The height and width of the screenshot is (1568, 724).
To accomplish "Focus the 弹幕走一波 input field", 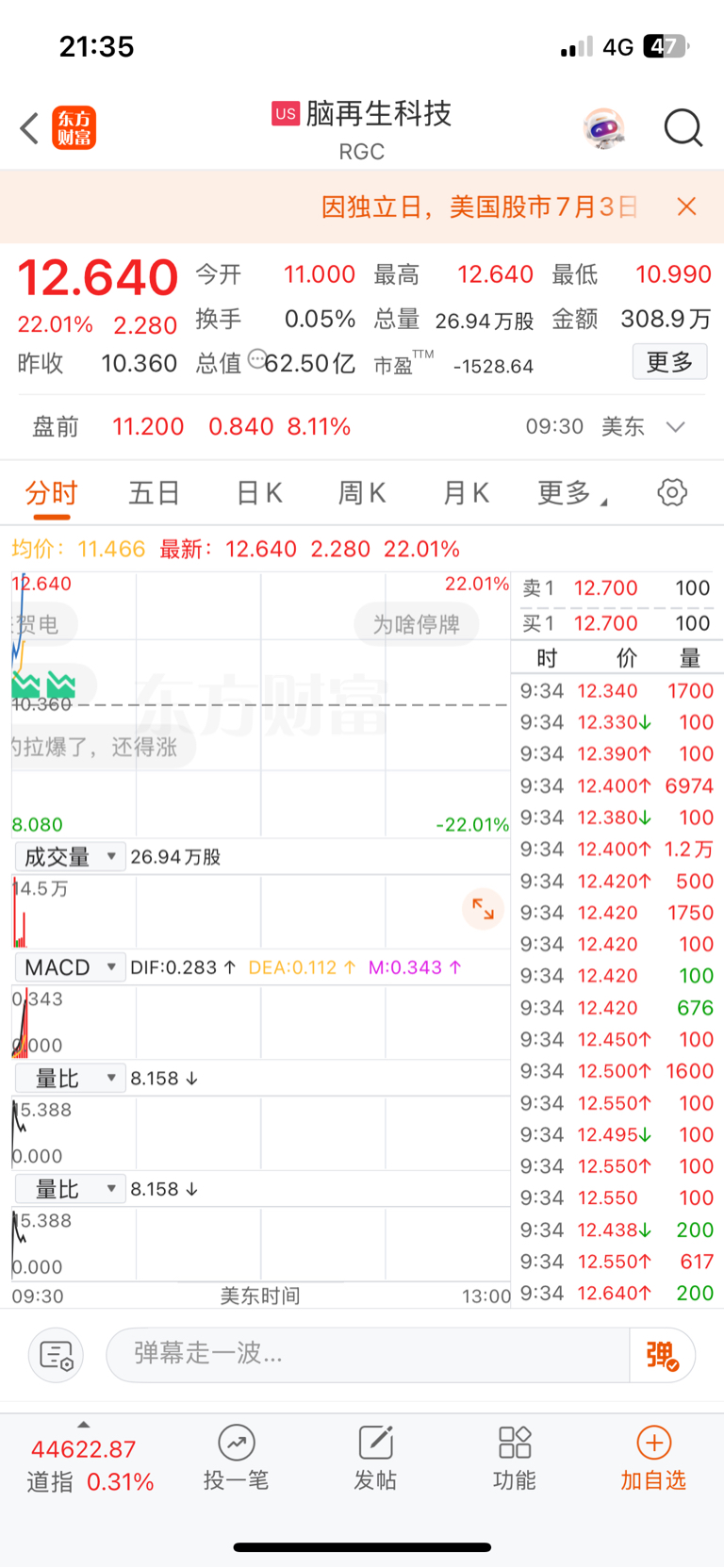I will pyautogui.click(x=368, y=1355).
